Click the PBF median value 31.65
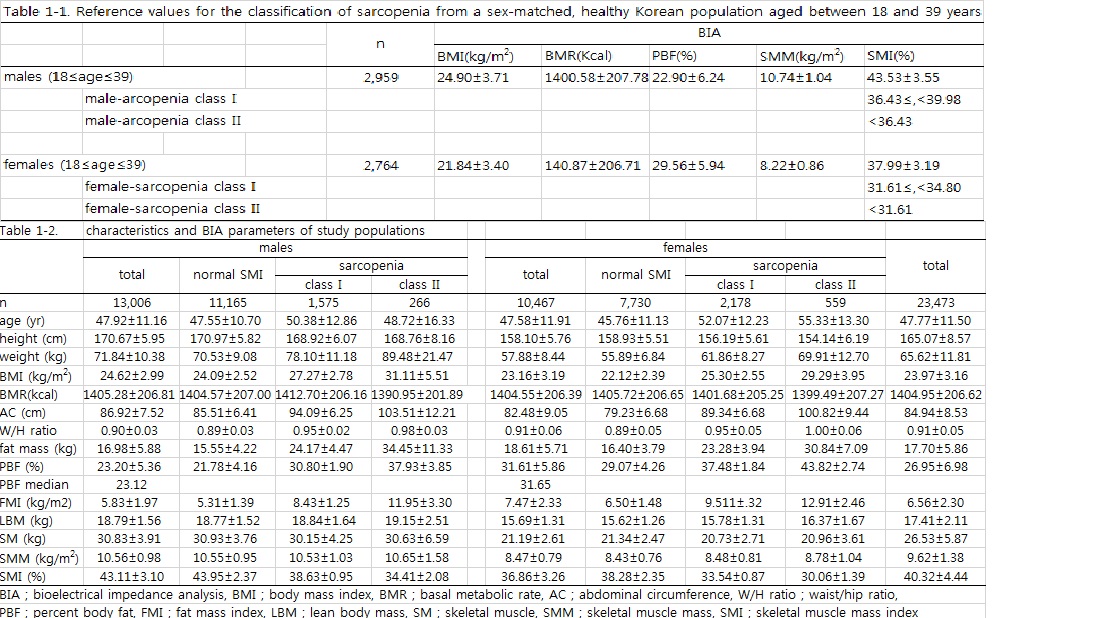This screenshot has height=618, width=1120. pyautogui.click(x=536, y=484)
